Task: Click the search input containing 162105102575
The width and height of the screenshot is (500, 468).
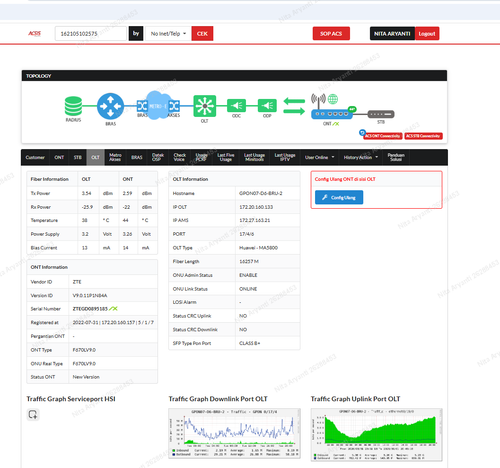Action: point(91,34)
